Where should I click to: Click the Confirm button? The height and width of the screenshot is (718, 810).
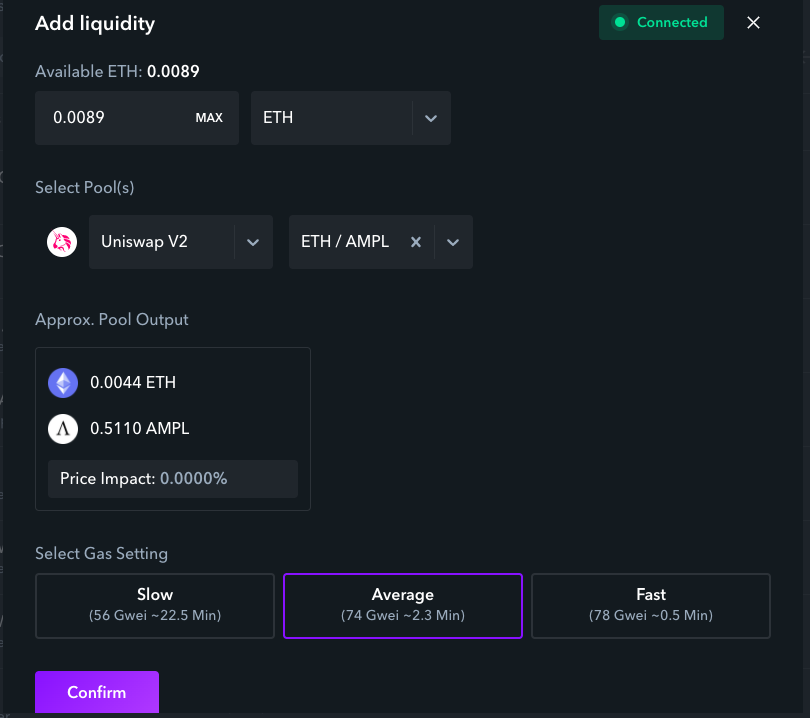(97, 692)
